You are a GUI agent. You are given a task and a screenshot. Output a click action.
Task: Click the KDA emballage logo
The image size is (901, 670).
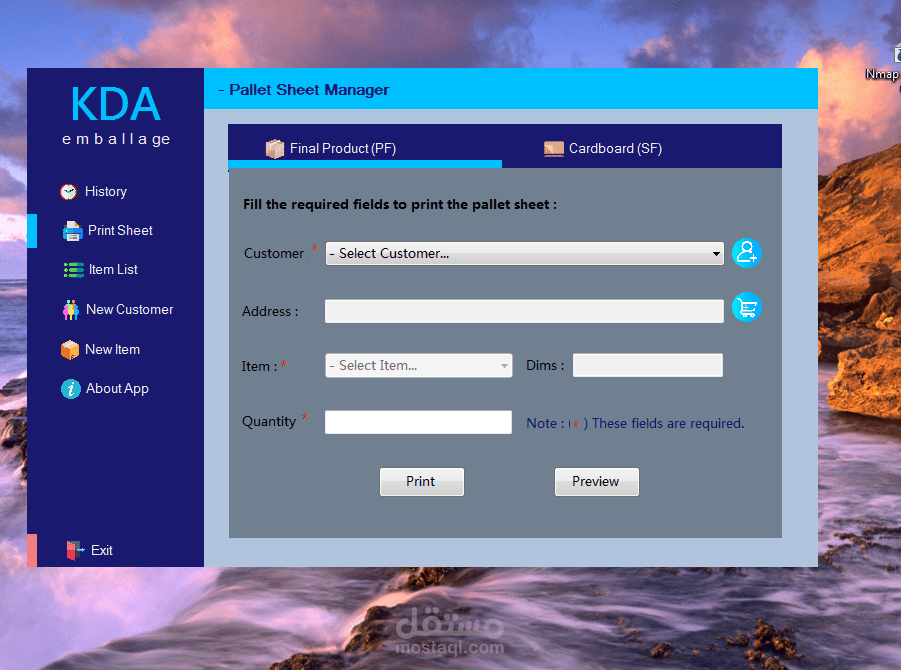tap(115, 115)
